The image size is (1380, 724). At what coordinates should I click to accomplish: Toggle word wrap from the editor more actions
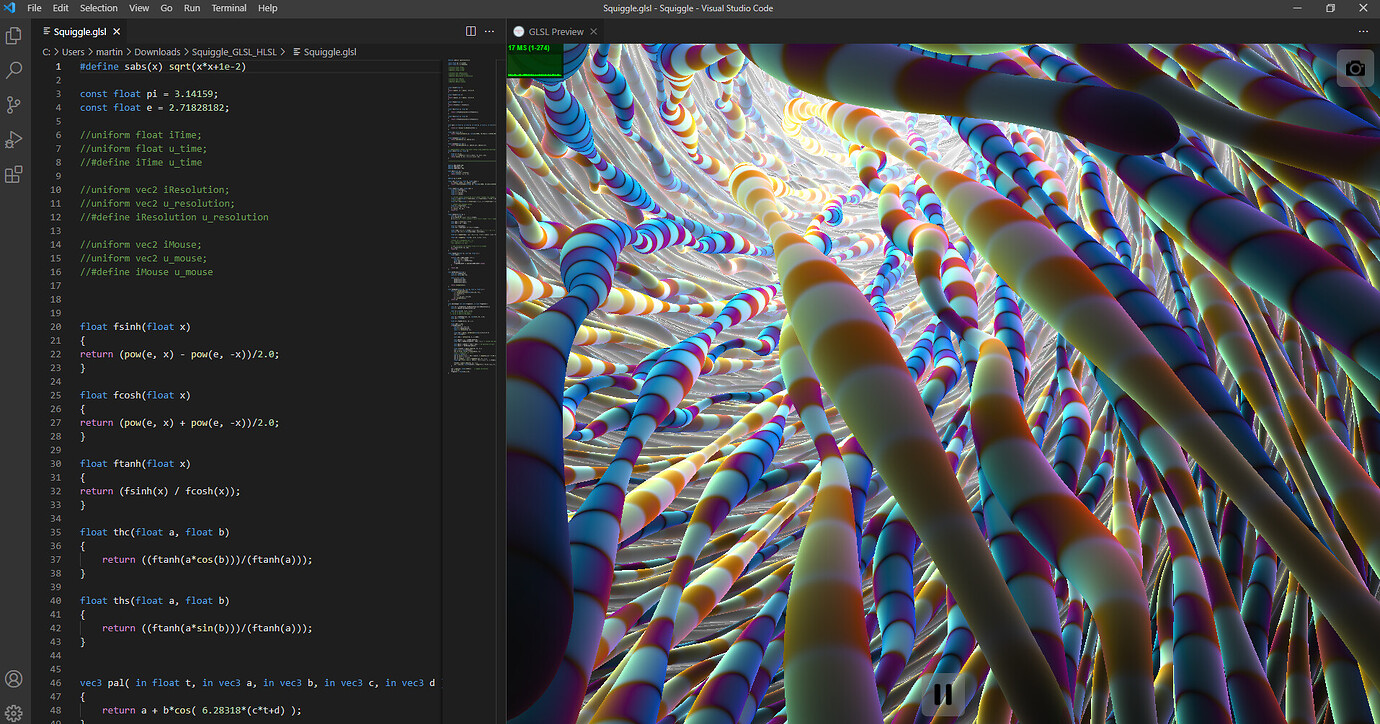489,31
